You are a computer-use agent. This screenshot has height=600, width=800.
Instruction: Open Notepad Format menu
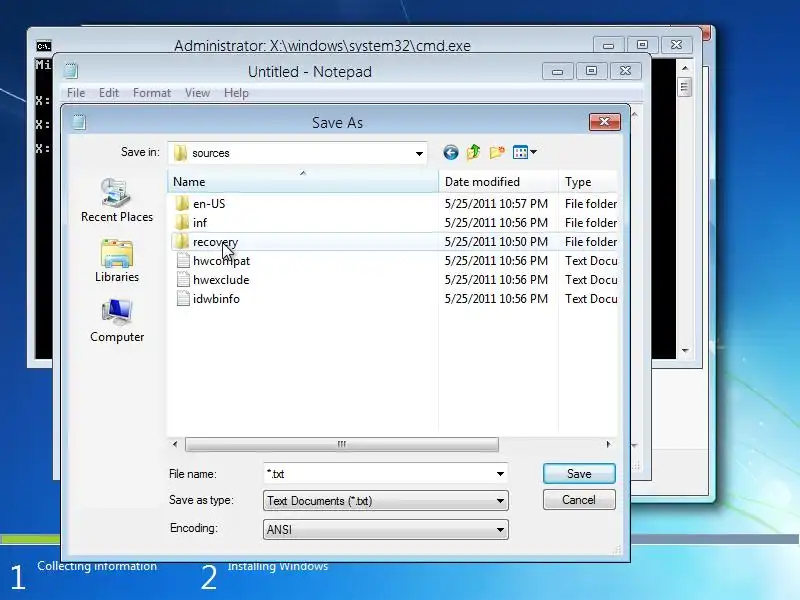152,93
